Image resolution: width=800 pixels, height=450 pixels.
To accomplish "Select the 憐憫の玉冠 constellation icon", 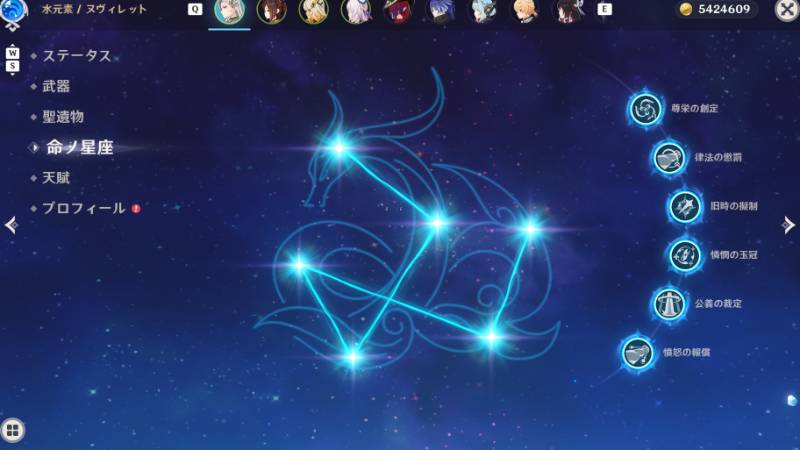I will [685, 255].
